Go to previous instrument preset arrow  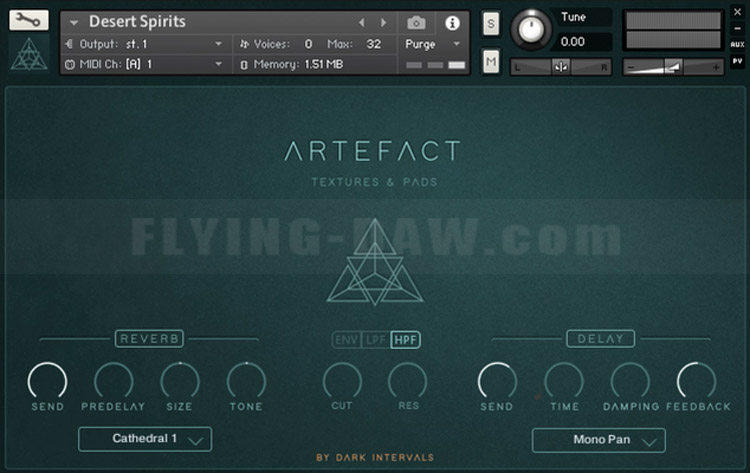(362, 22)
